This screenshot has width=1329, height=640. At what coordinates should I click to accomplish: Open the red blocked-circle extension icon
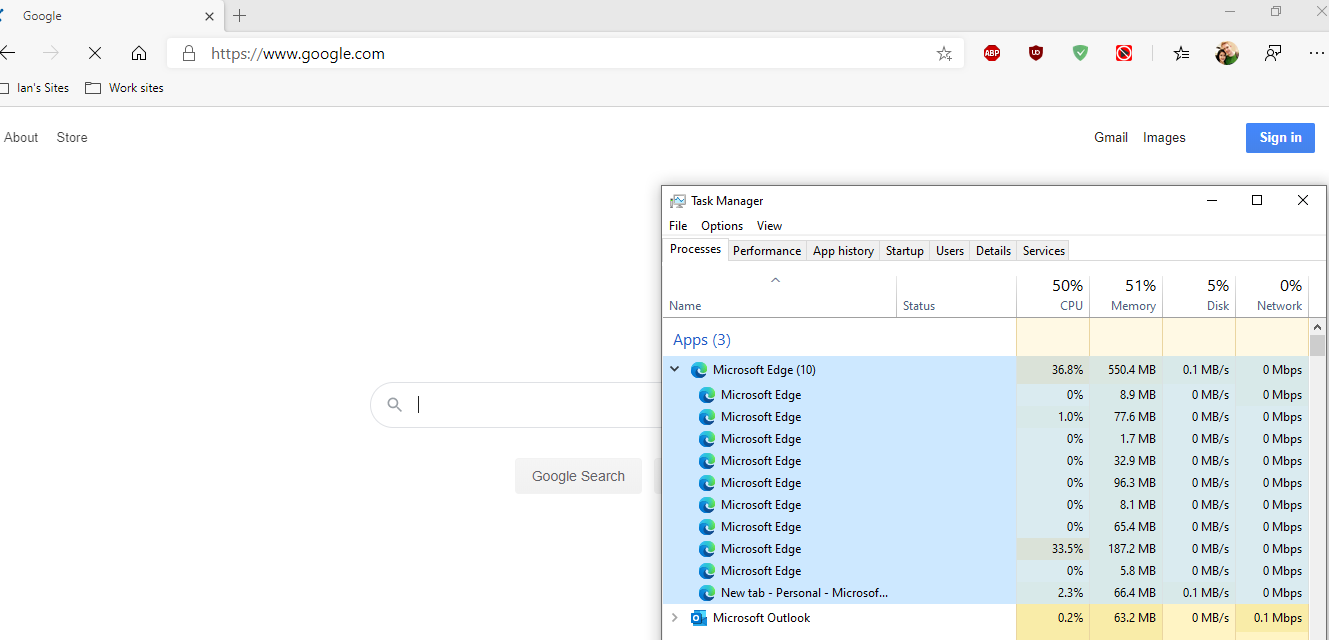point(1124,54)
